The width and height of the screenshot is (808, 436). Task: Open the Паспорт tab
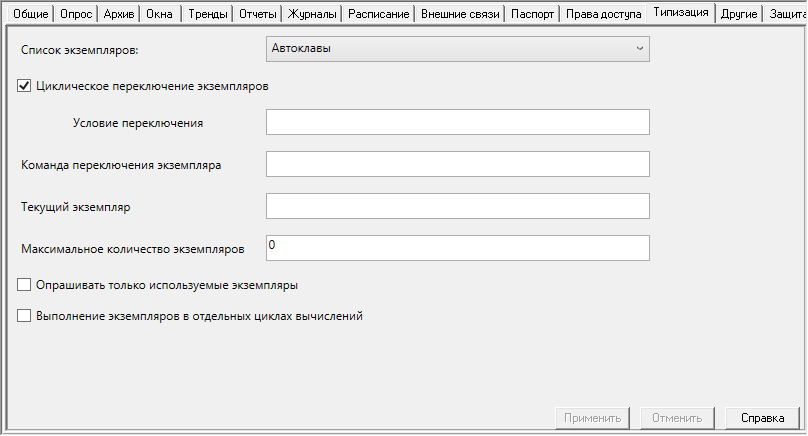coord(532,14)
